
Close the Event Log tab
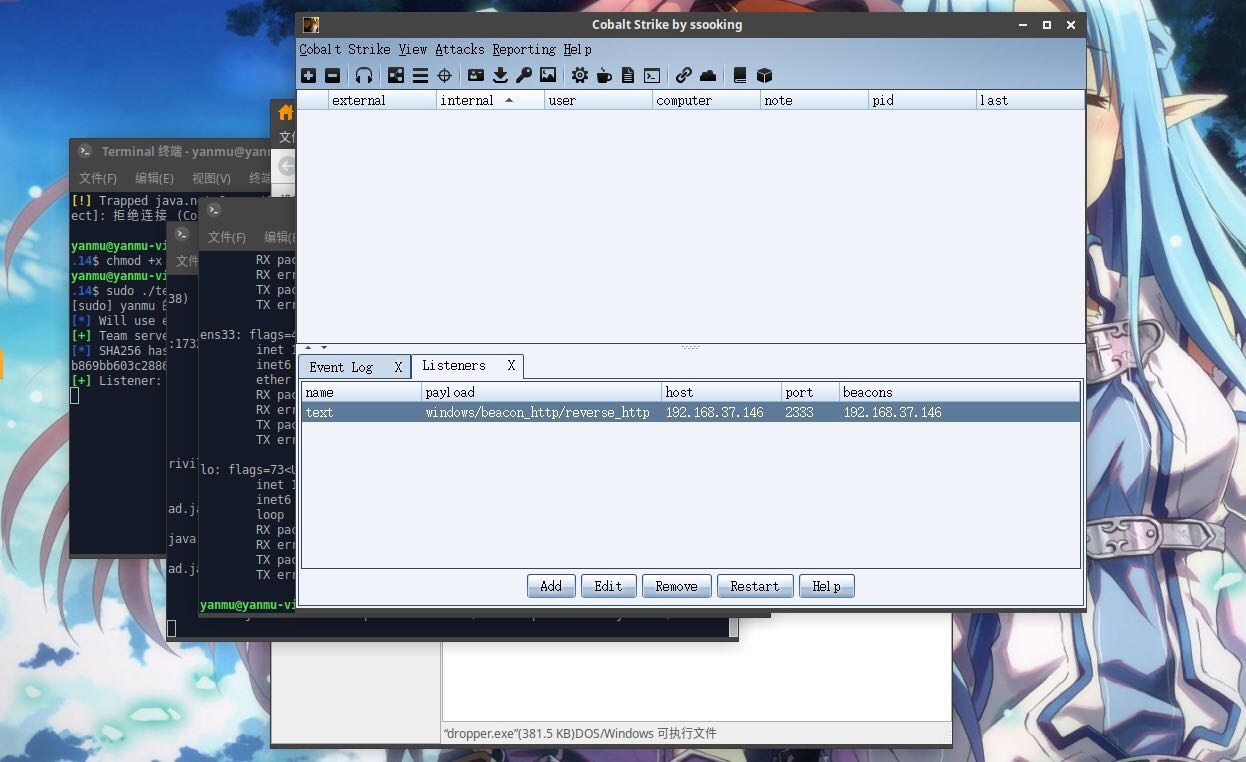pos(398,367)
